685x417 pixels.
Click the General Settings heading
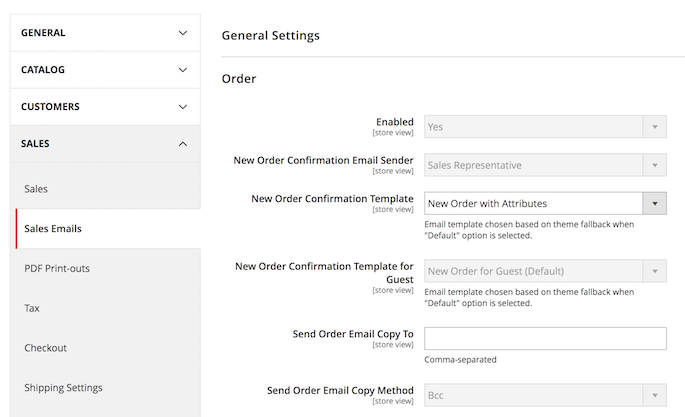click(270, 35)
